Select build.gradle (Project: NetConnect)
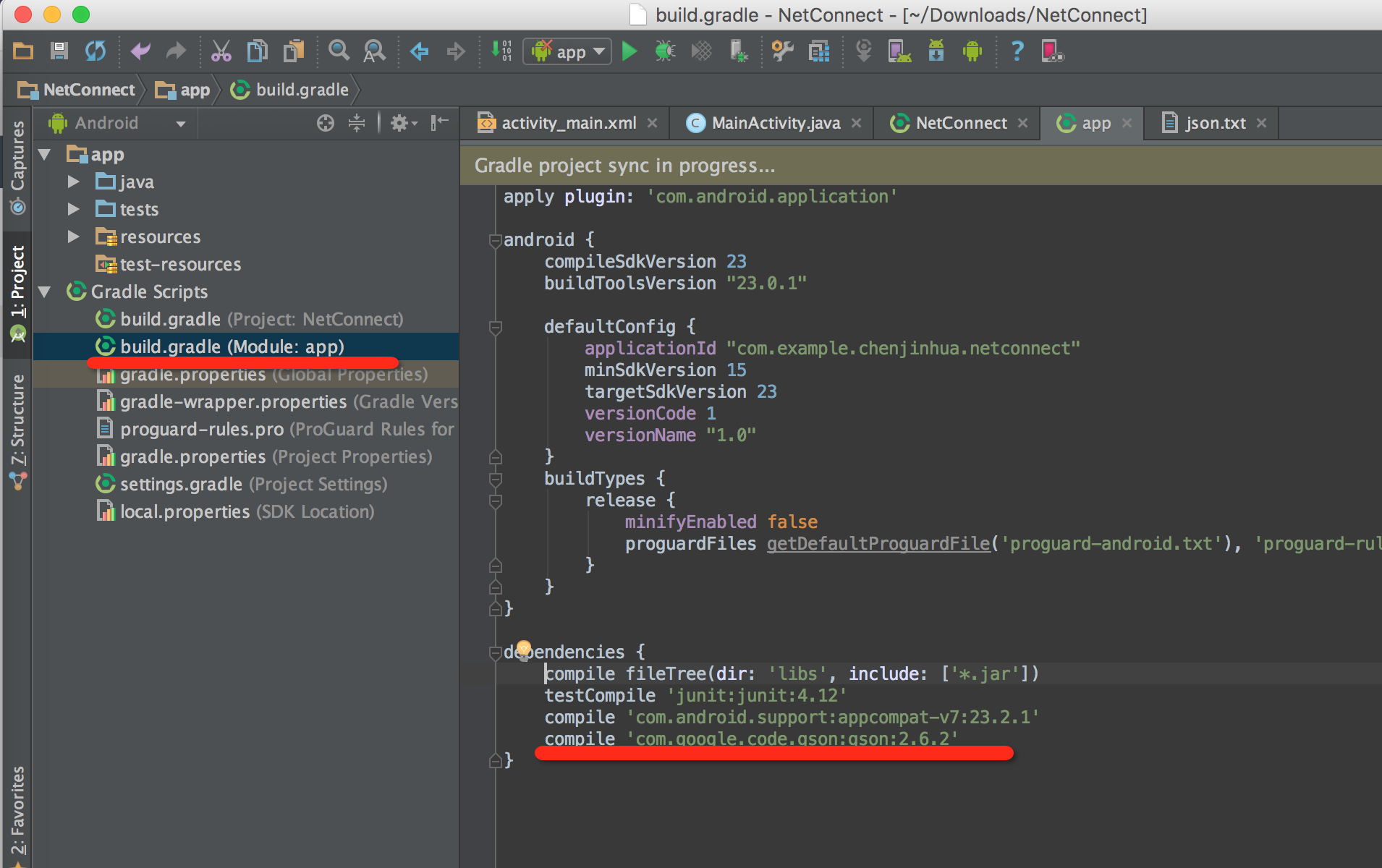Screen dimensions: 1382x868 tap(250, 319)
